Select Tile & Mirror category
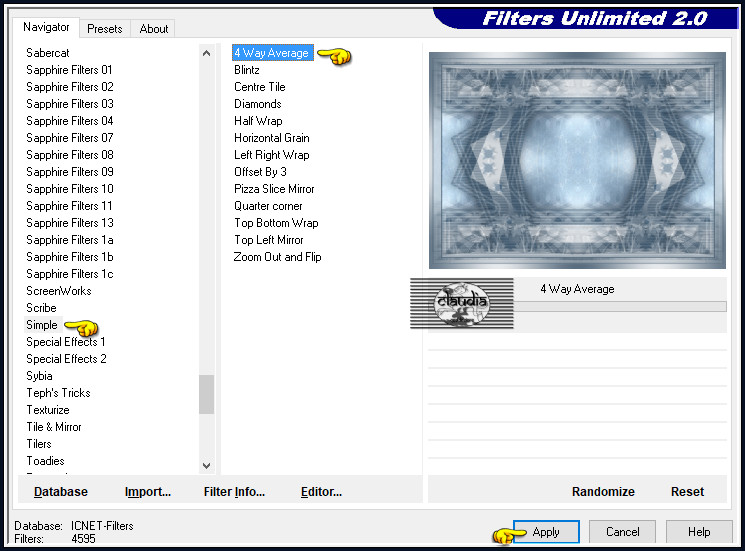Image resolution: width=745 pixels, height=551 pixels. click(x=54, y=427)
